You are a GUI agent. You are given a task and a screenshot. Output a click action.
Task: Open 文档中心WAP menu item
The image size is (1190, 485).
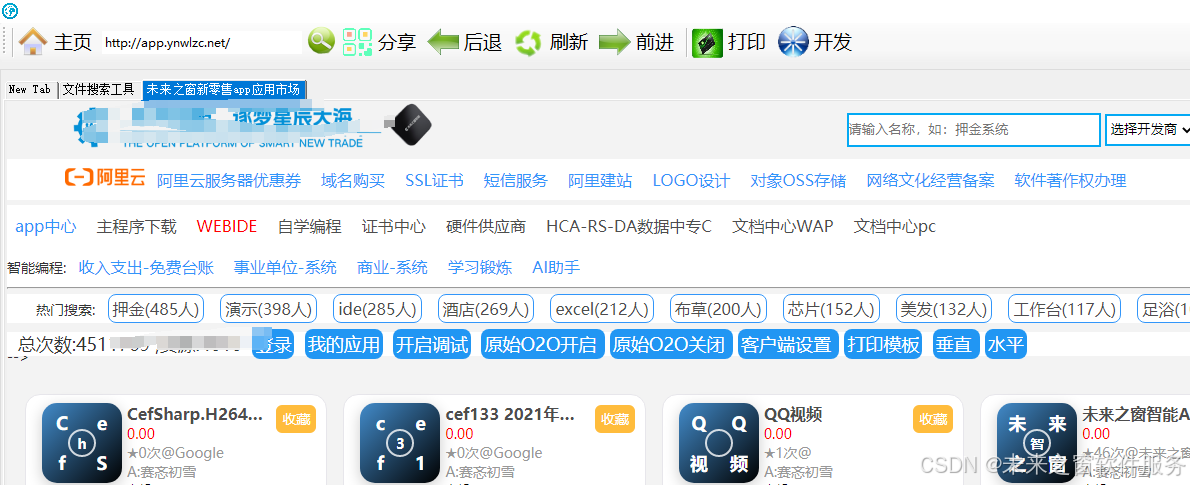pos(782,226)
